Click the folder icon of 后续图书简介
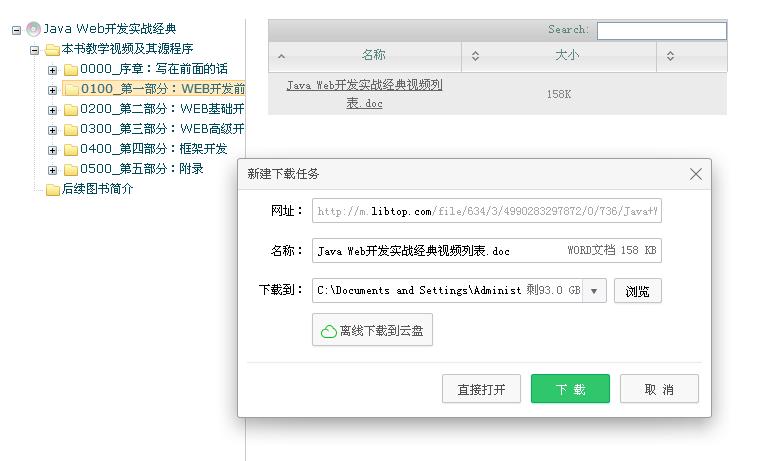The height and width of the screenshot is (461, 761). coord(53,189)
